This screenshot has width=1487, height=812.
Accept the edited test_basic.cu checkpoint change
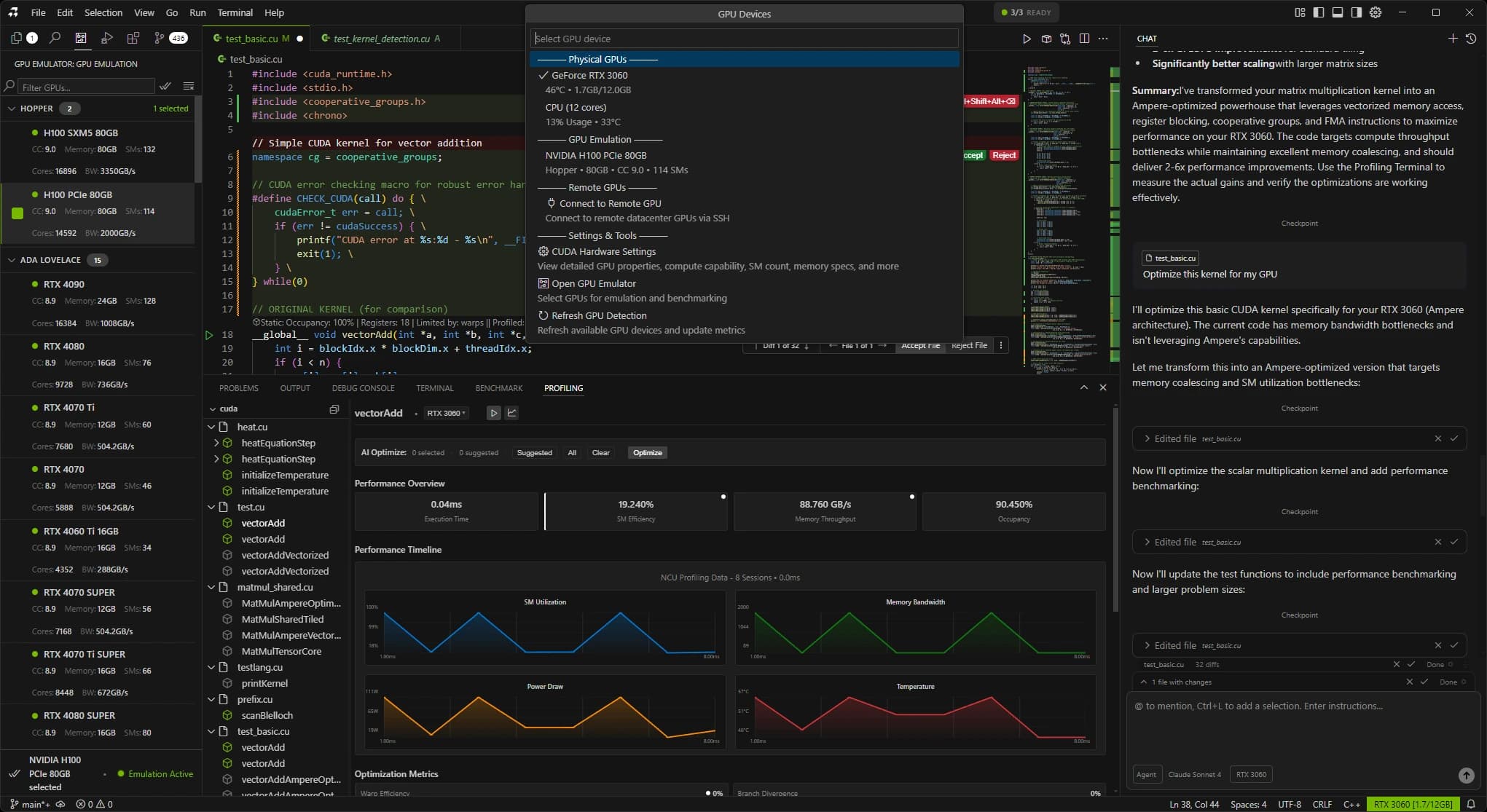click(1455, 438)
